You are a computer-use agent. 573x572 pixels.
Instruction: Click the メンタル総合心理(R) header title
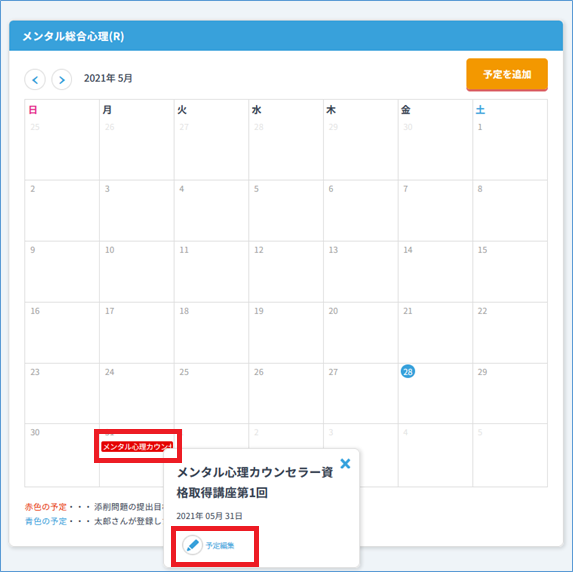(73, 36)
